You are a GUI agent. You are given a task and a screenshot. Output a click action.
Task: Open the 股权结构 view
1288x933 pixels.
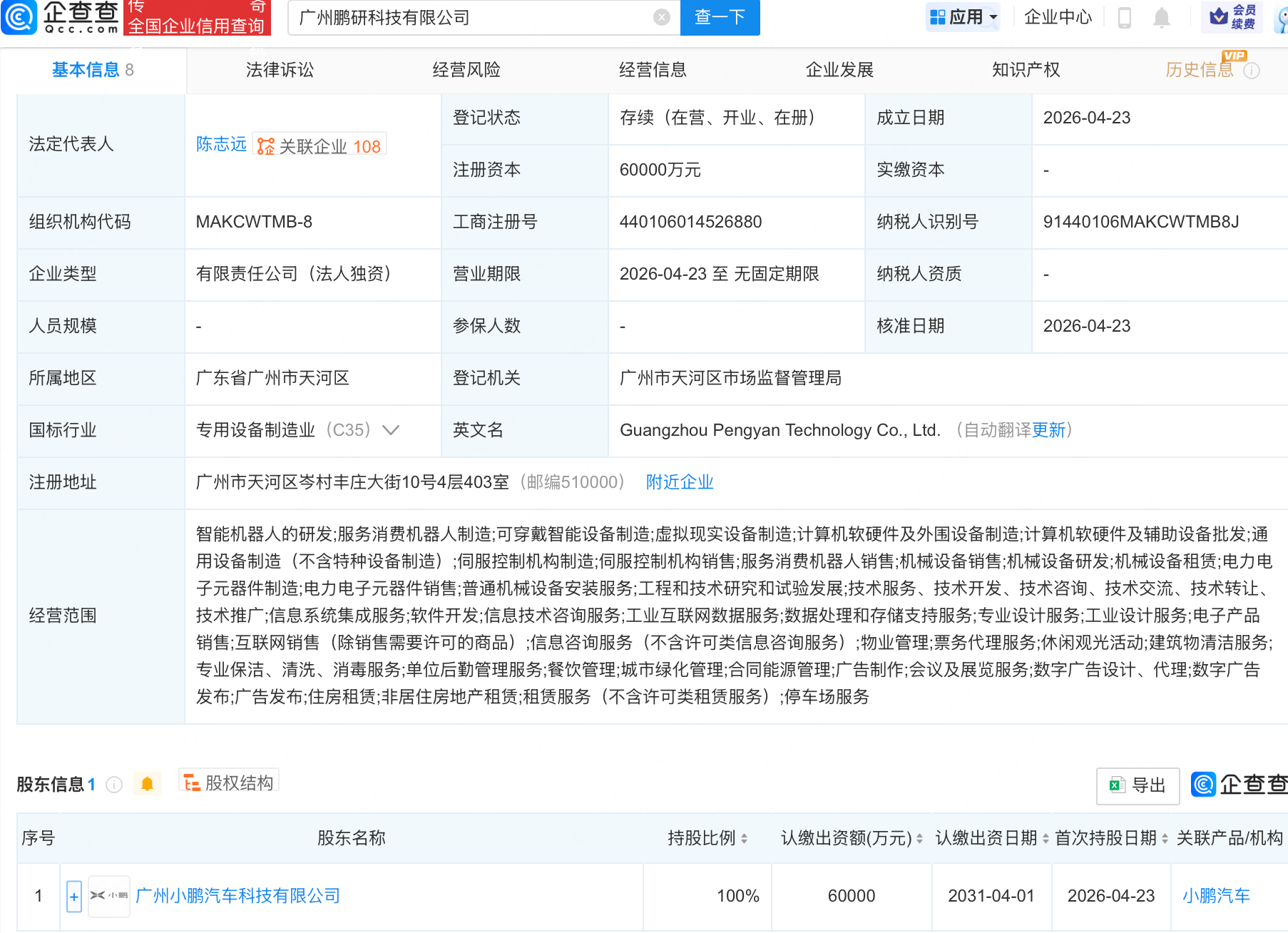[x=229, y=782]
